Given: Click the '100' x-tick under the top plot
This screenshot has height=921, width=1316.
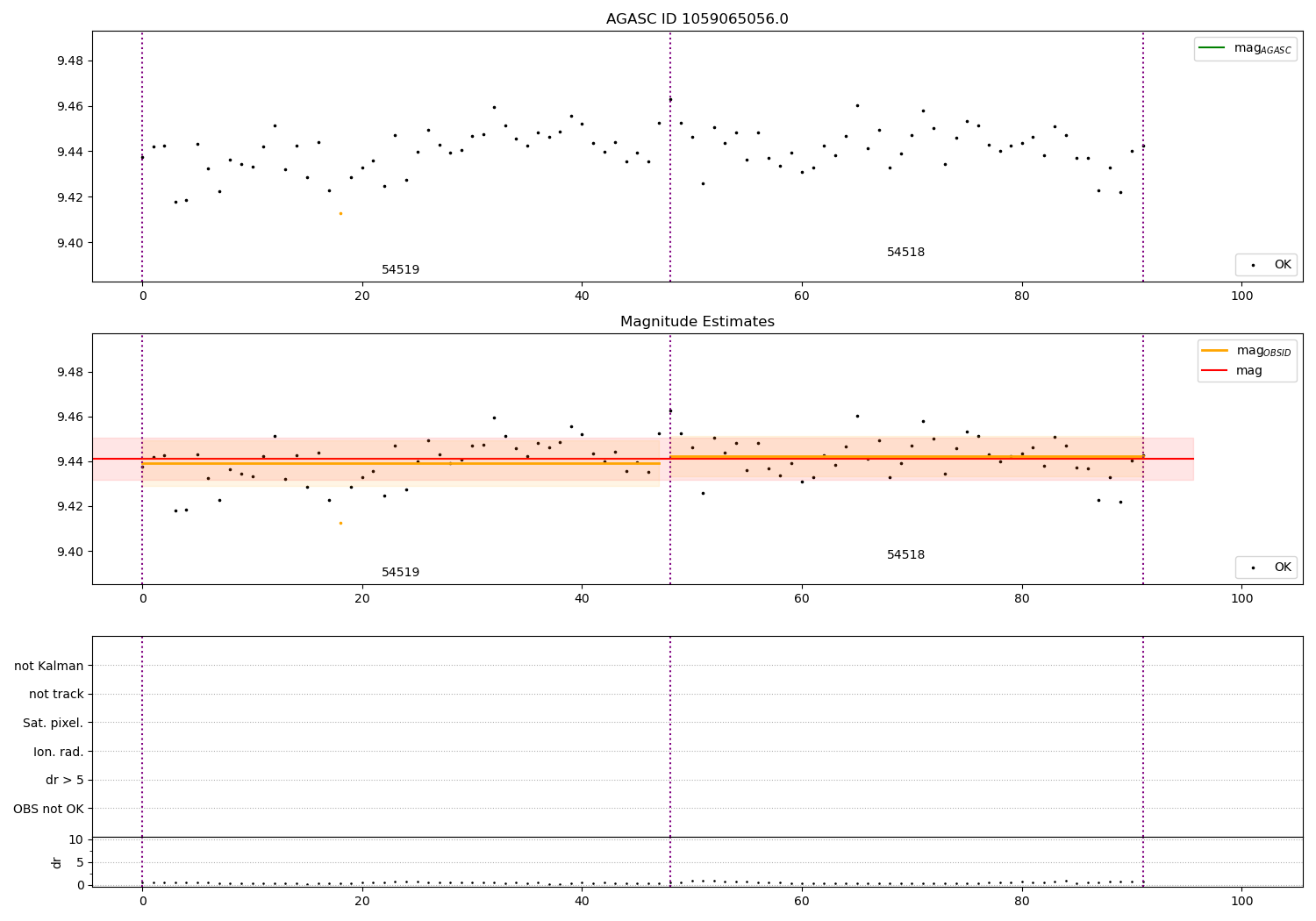Looking at the screenshot, I should pos(1241,296).
